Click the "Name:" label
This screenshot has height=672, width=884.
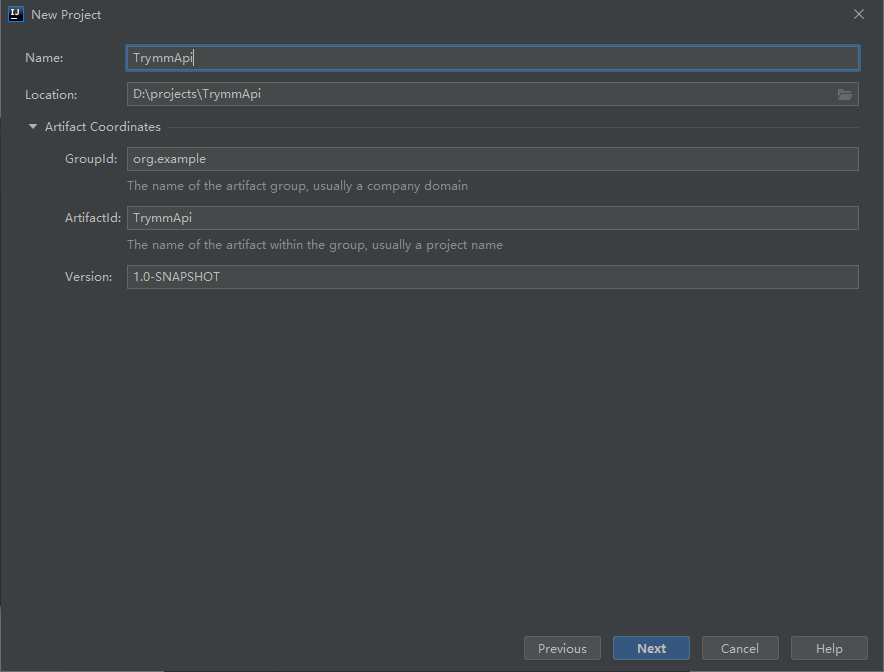tap(44, 58)
